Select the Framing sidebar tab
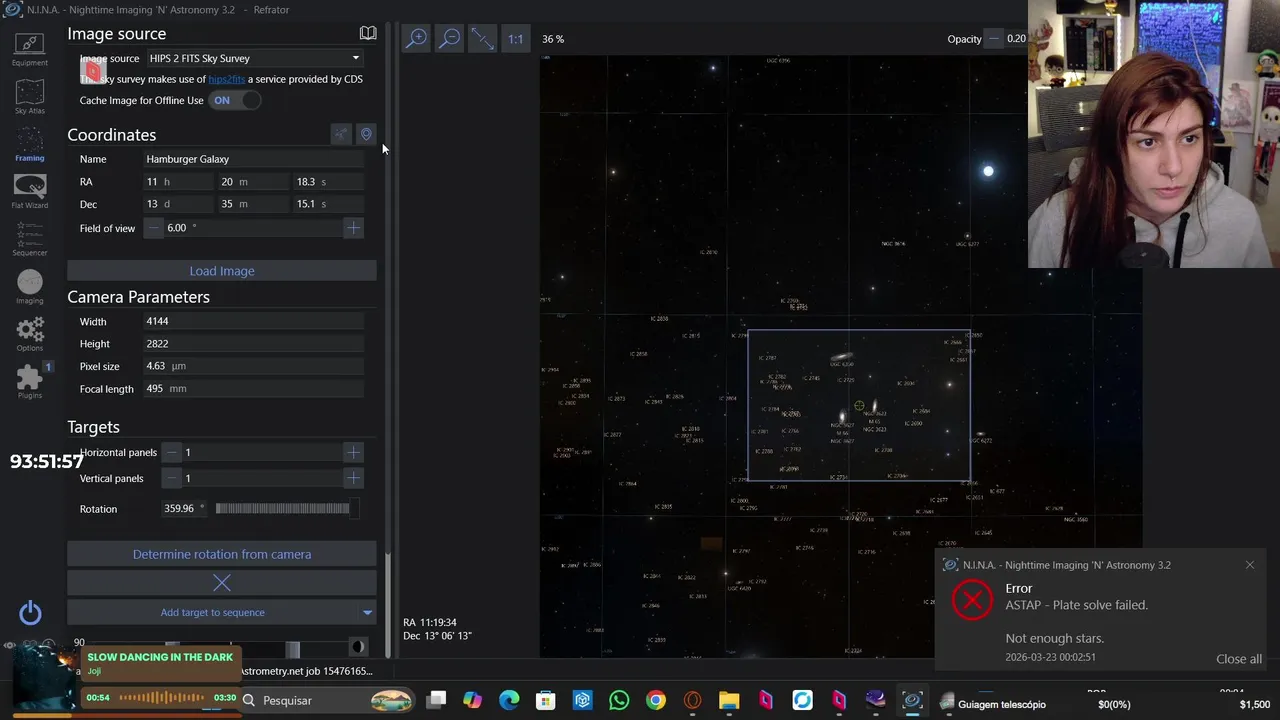This screenshot has width=1280, height=720. coord(30,144)
